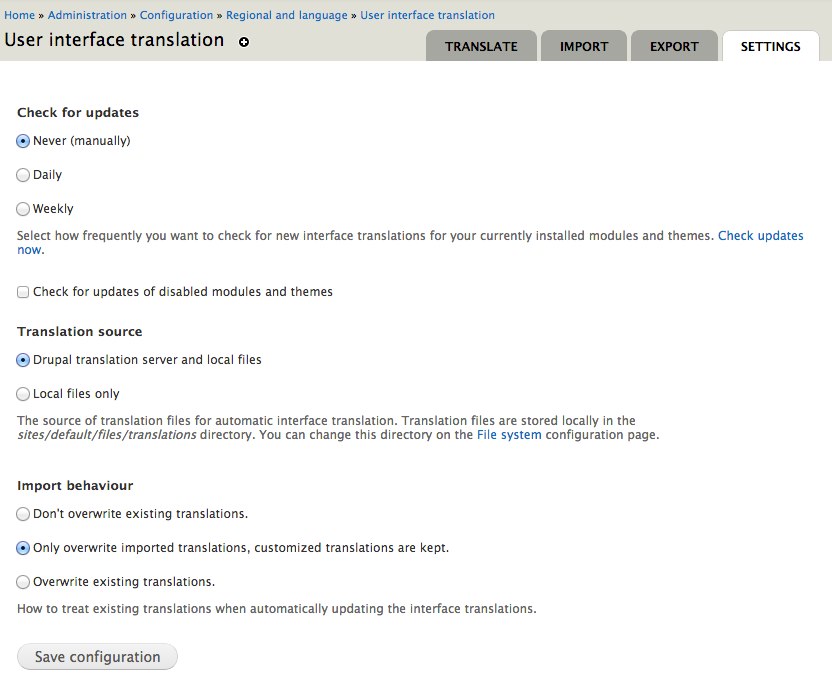This screenshot has width=832, height=688.
Task: Select Weekly update check option
Action: pyautogui.click(x=23, y=209)
